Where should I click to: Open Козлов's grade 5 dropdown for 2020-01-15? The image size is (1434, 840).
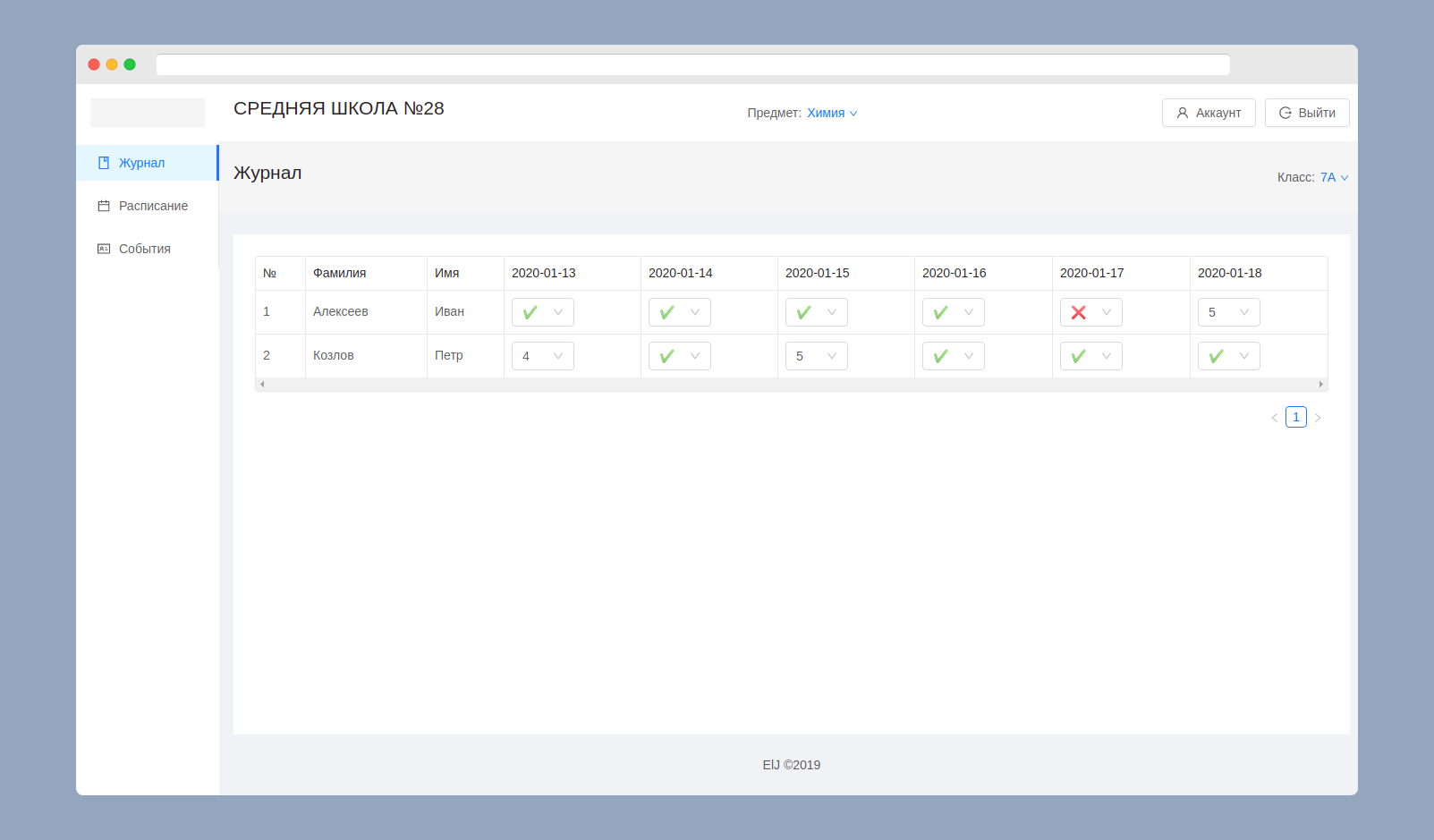[x=817, y=356]
